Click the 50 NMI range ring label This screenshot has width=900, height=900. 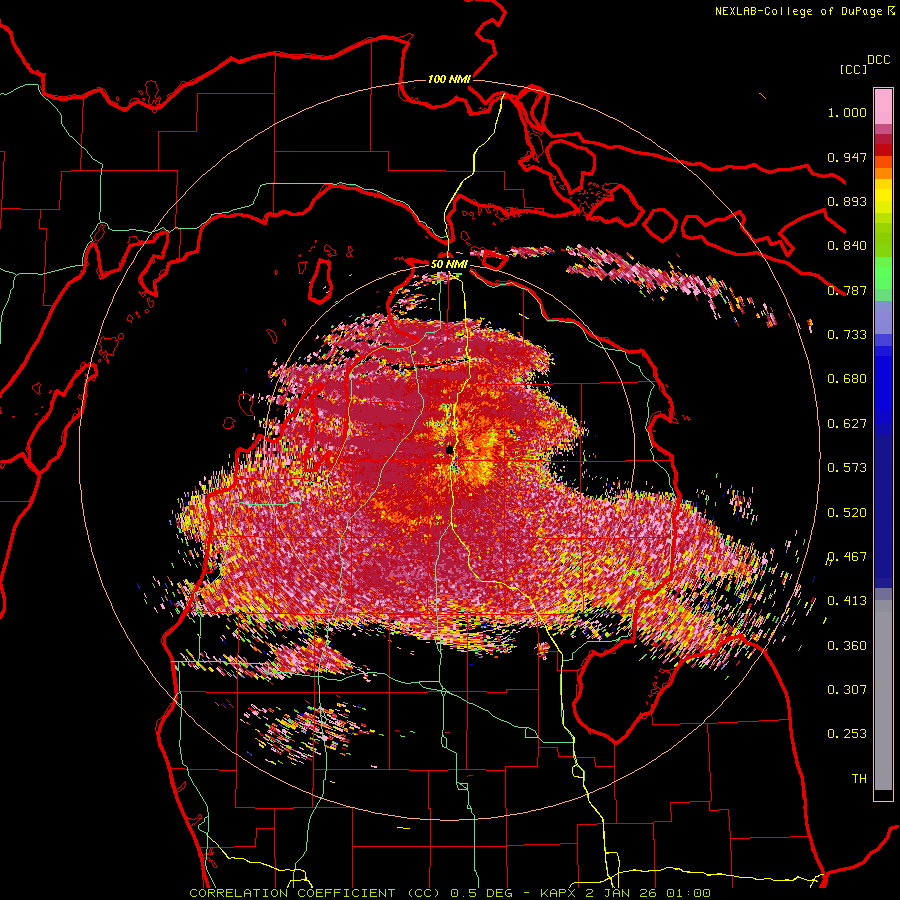click(x=449, y=264)
